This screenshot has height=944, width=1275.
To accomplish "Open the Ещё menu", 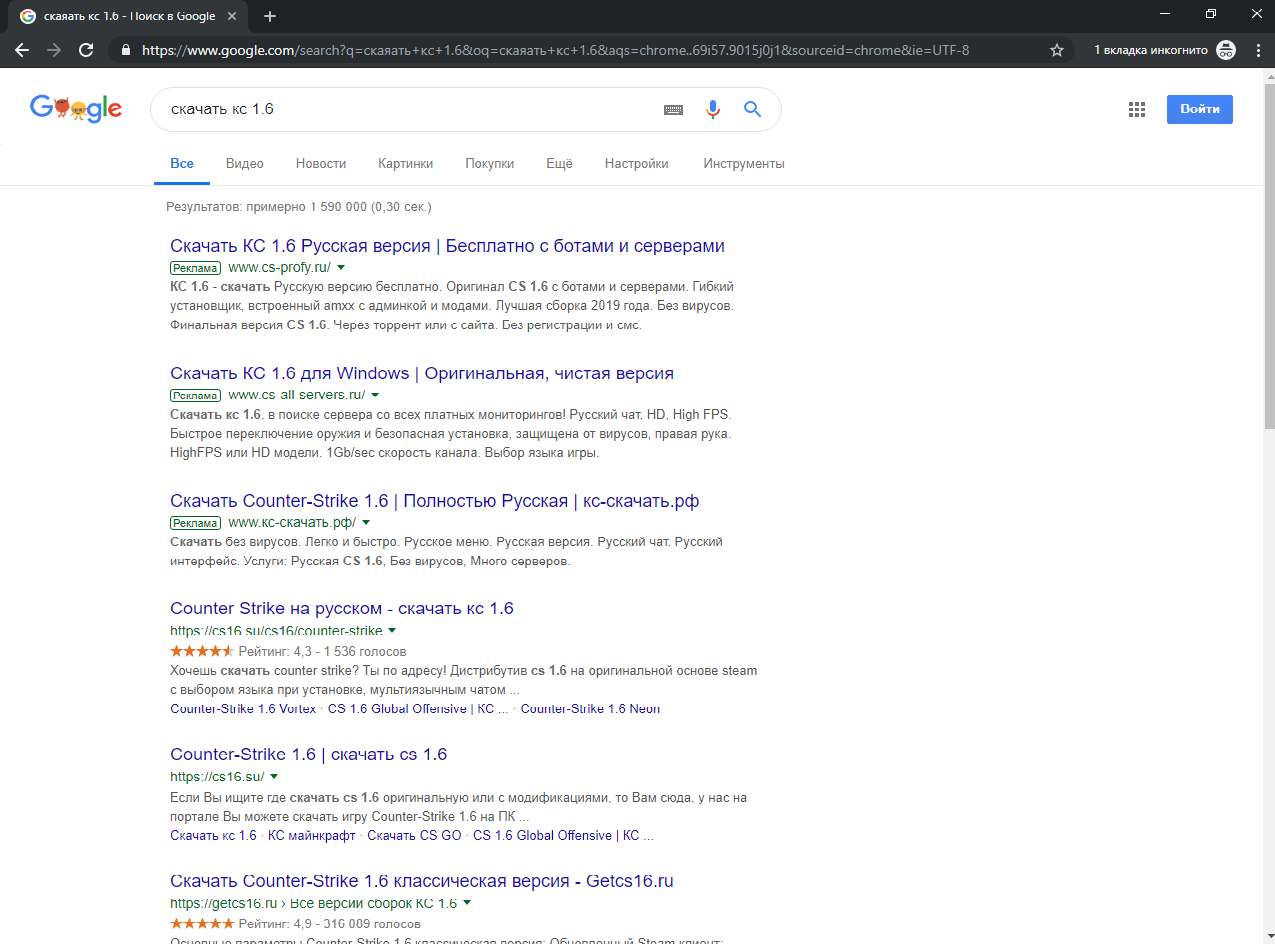I will point(559,164).
